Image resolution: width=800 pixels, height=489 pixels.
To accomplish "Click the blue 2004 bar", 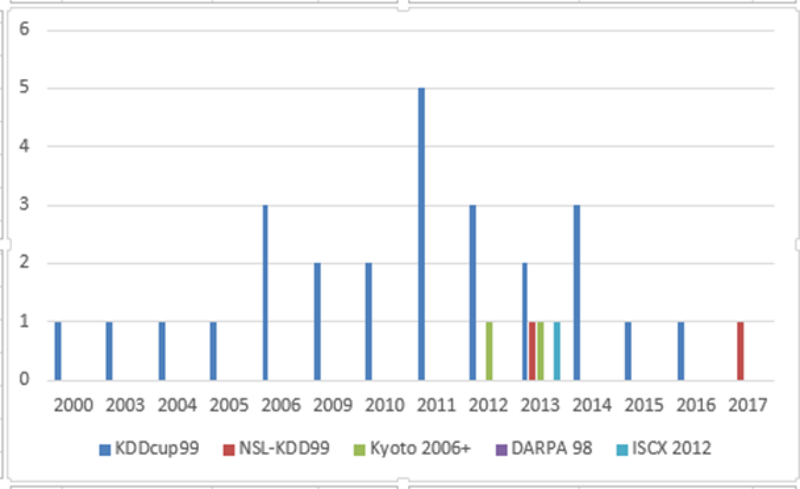I will click(162, 351).
